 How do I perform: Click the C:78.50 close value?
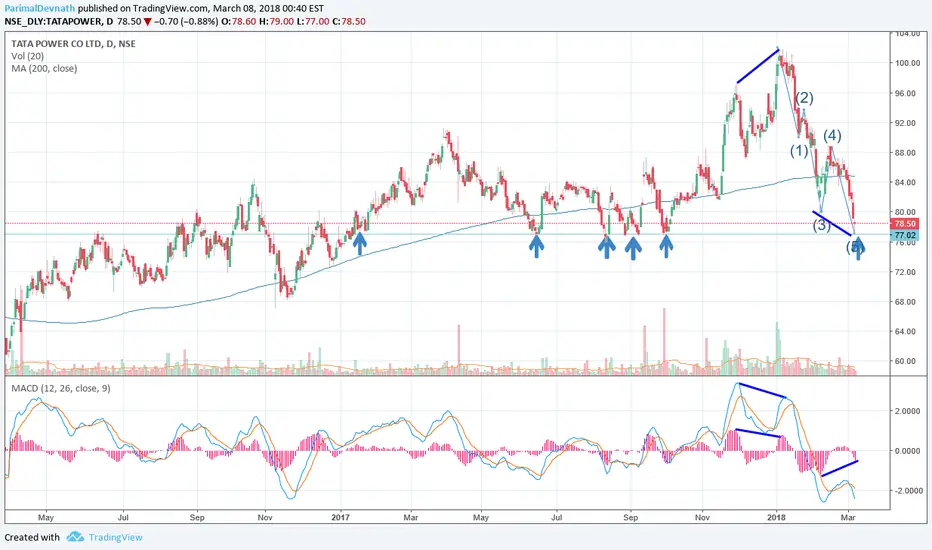(349, 21)
